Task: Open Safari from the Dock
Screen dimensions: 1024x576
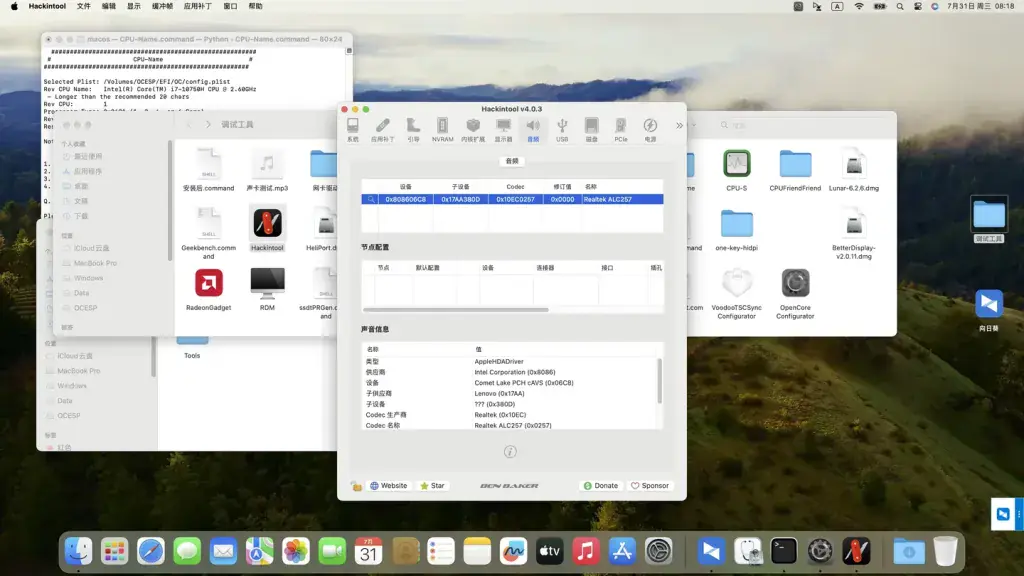Action: [x=151, y=551]
